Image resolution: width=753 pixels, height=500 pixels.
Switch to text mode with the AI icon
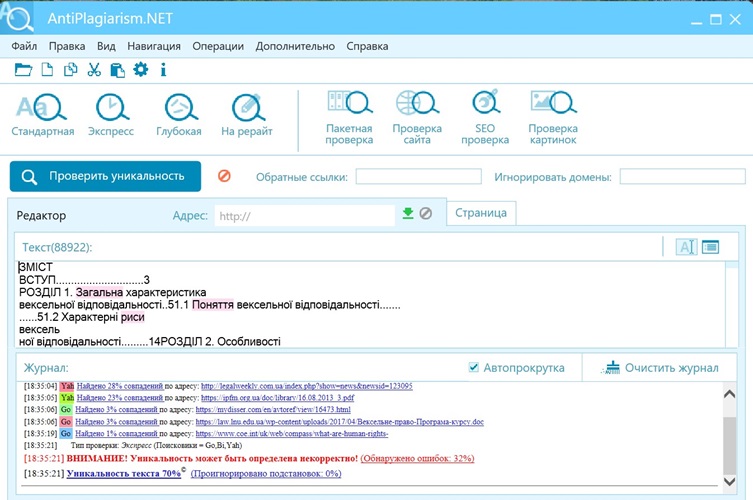click(686, 247)
